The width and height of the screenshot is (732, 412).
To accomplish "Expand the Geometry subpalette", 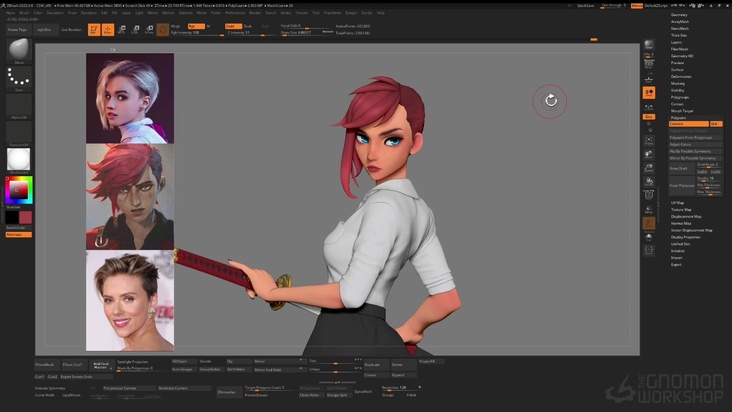I will 679,15.
